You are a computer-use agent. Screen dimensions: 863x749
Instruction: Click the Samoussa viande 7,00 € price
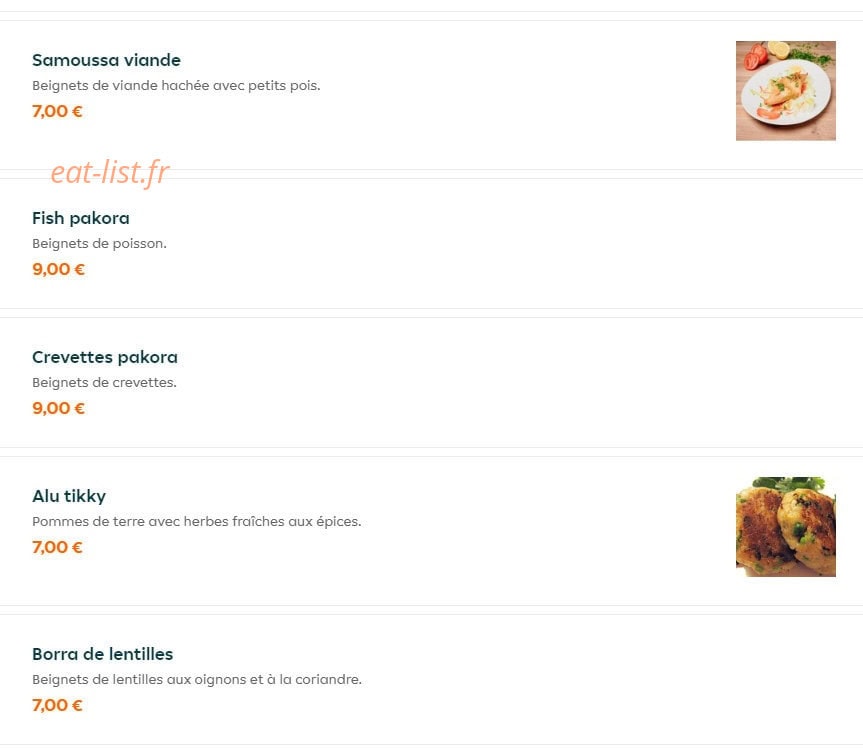tap(57, 111)
